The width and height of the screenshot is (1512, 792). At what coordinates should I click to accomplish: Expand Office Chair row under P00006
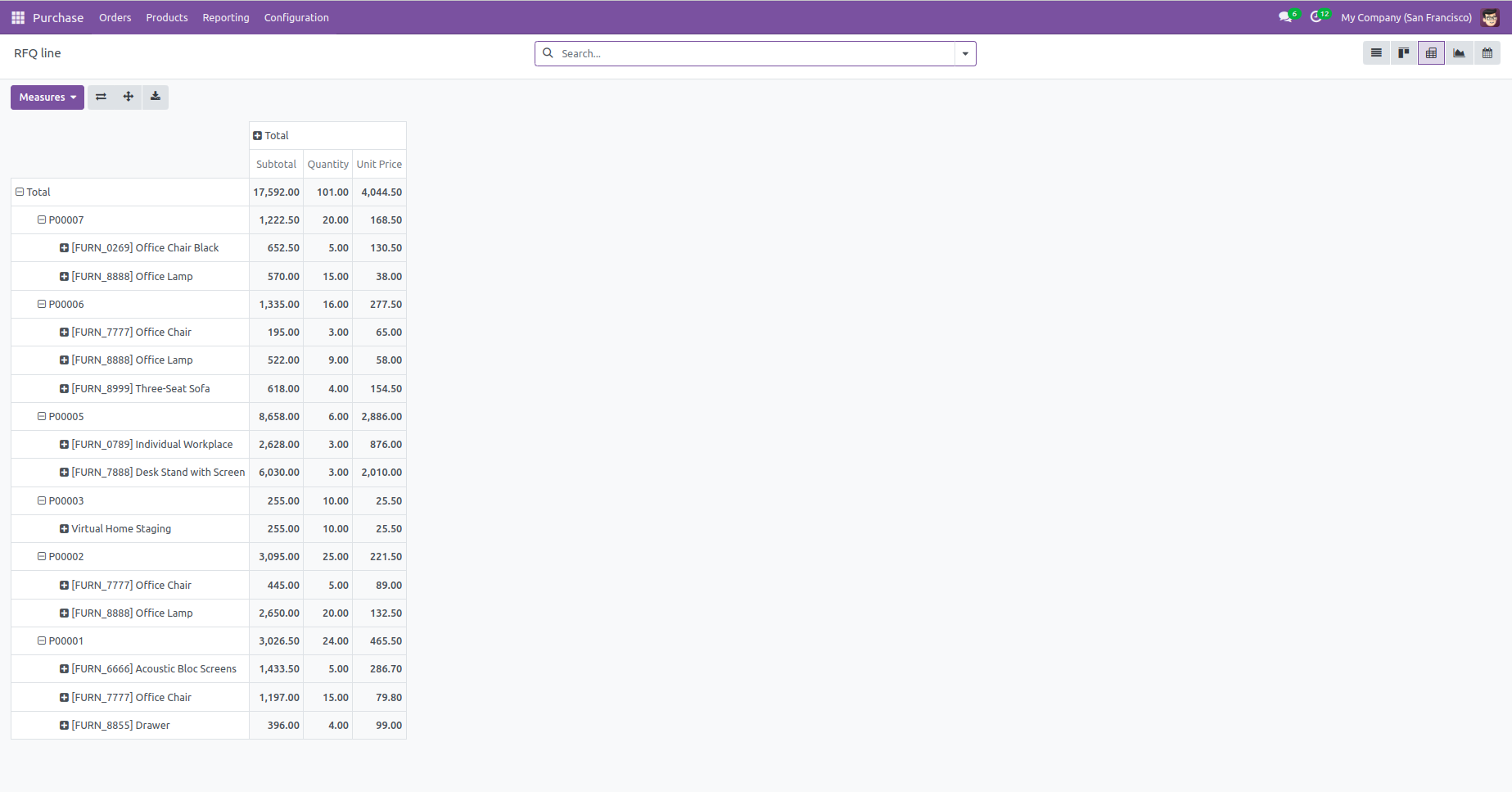tap(130, 332)
